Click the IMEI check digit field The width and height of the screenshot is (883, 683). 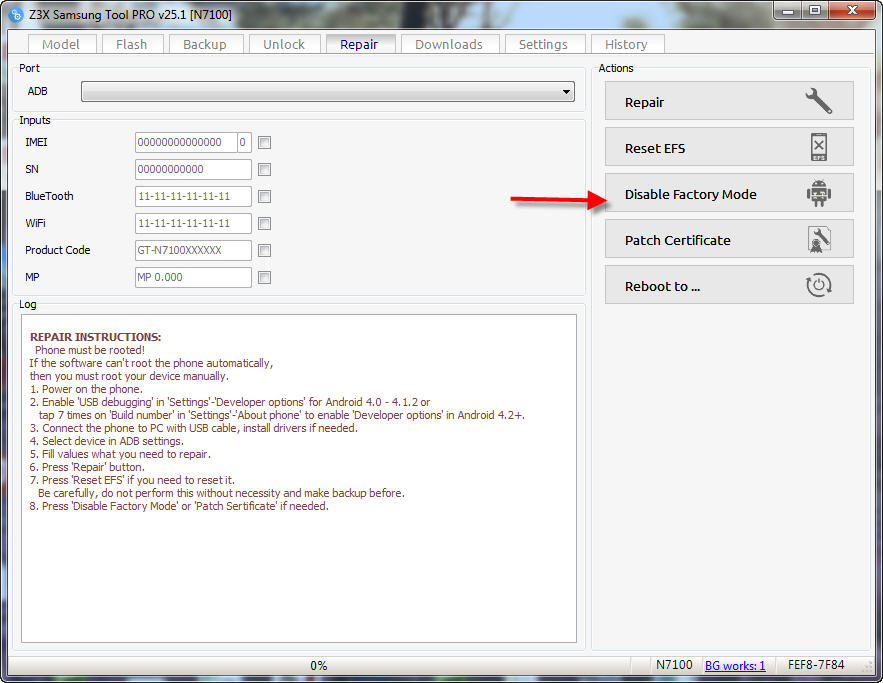(244, 142)
